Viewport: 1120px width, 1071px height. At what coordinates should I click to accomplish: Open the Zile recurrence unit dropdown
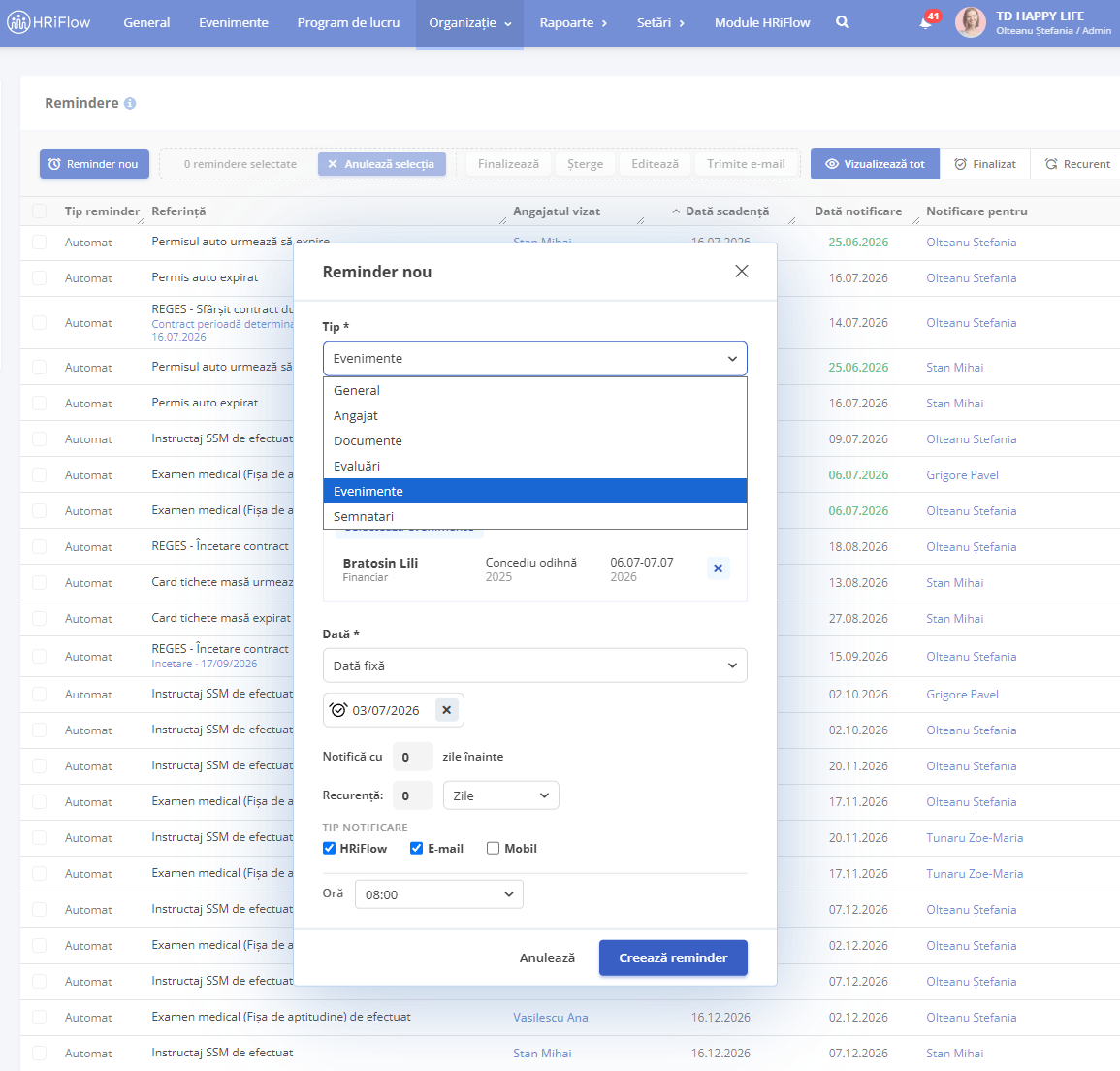500,795
